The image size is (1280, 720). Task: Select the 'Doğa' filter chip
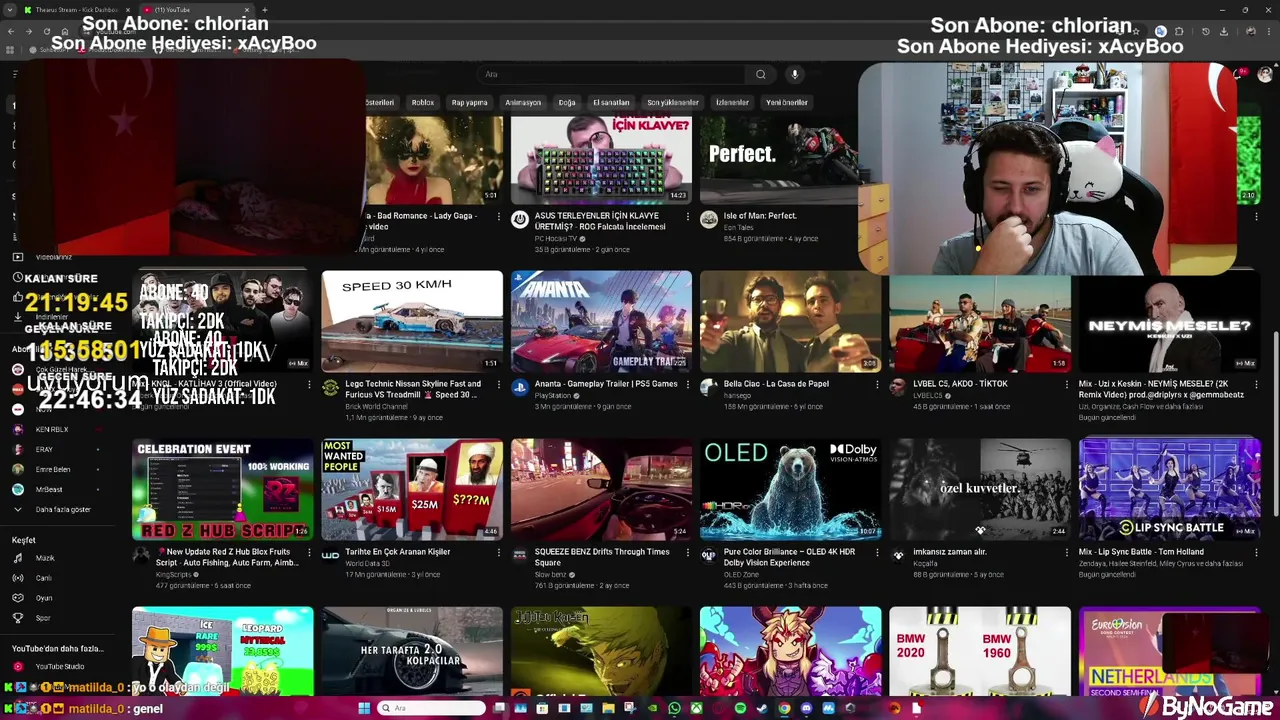tap(567, 102)
